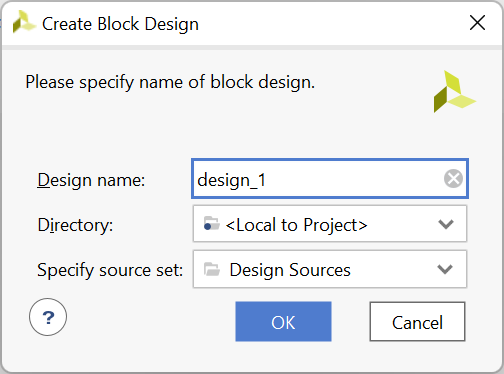The image size is (504, 374).
Task: Open help with the question mark button
Action: (48, 317)
